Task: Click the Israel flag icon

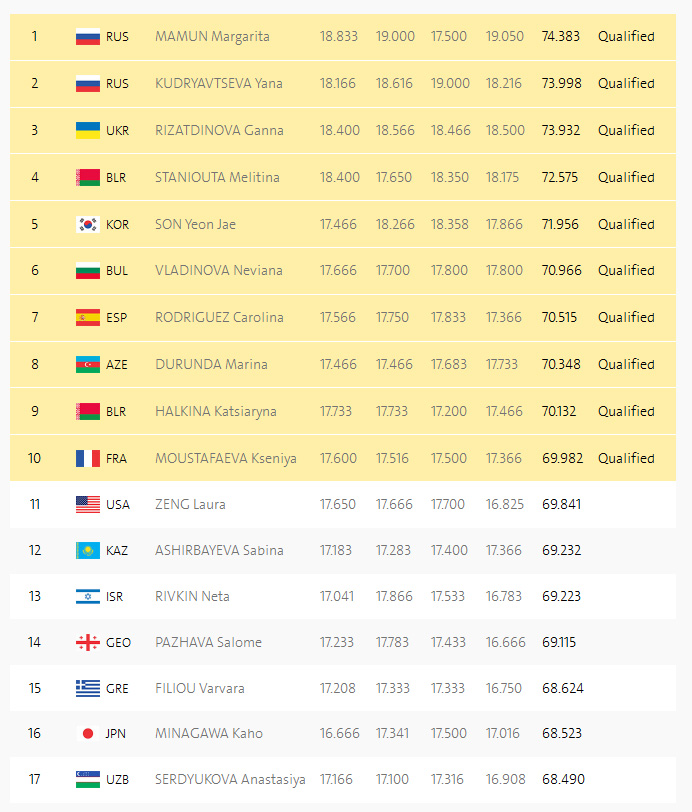Action: point(87,596)
